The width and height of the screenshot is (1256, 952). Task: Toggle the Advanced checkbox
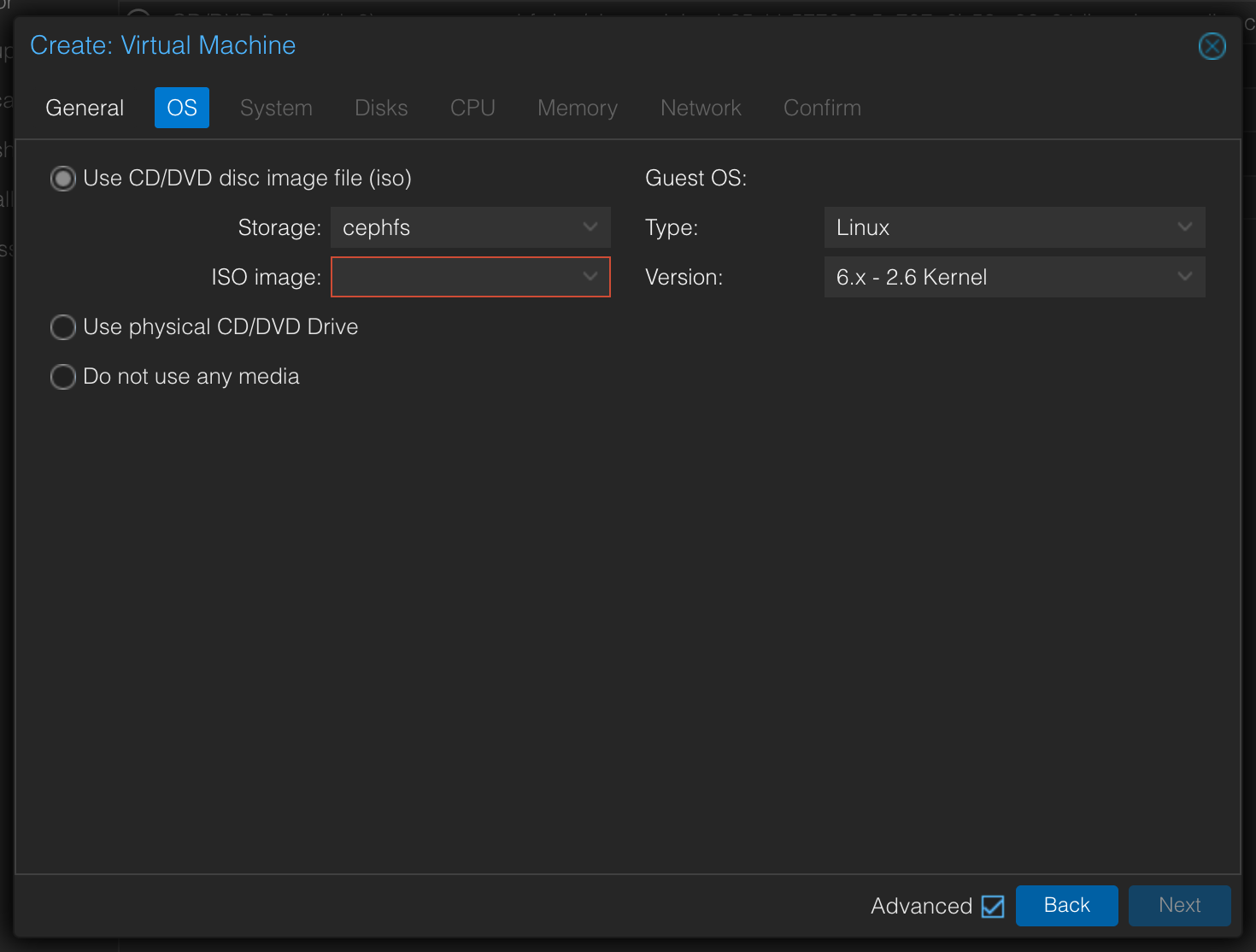tap(992, 906)
